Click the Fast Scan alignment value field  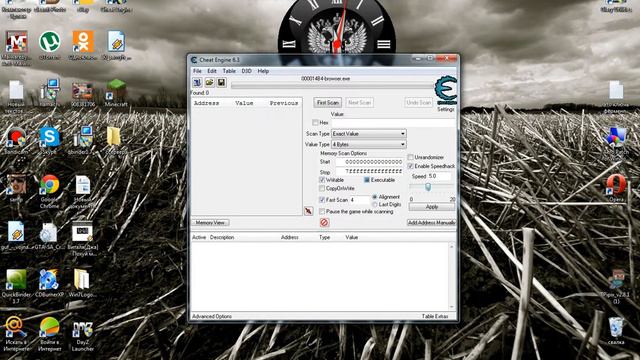360,200
